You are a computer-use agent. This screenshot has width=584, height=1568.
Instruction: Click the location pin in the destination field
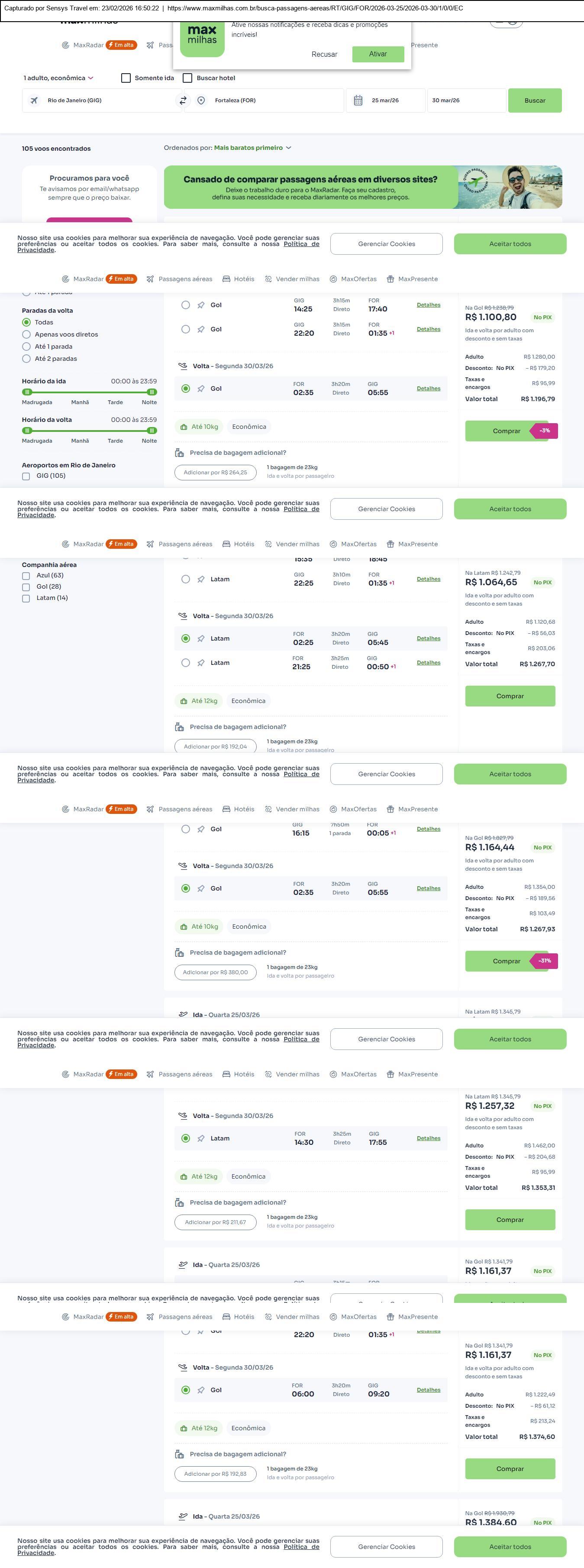[x=201, y=100]
